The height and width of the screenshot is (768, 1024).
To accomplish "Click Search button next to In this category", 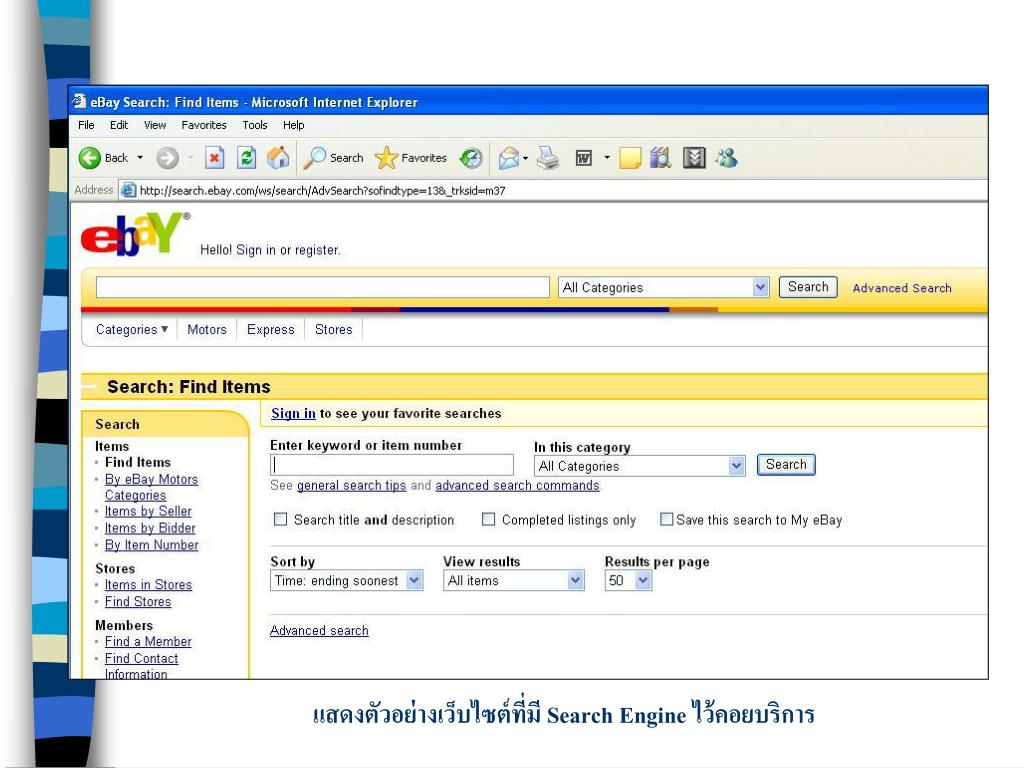I will pos(786,464).
